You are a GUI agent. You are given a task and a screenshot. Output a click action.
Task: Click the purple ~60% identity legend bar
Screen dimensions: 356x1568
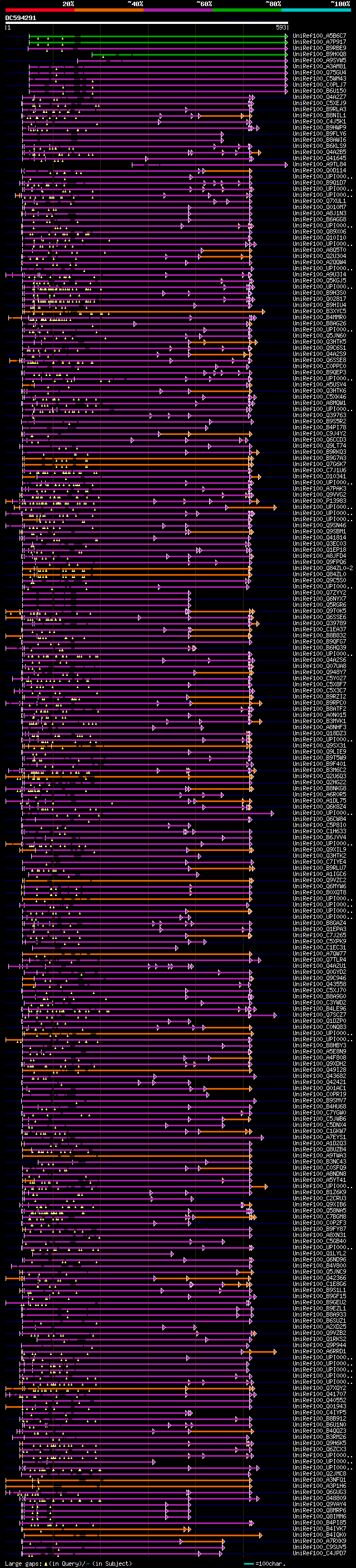179,10
